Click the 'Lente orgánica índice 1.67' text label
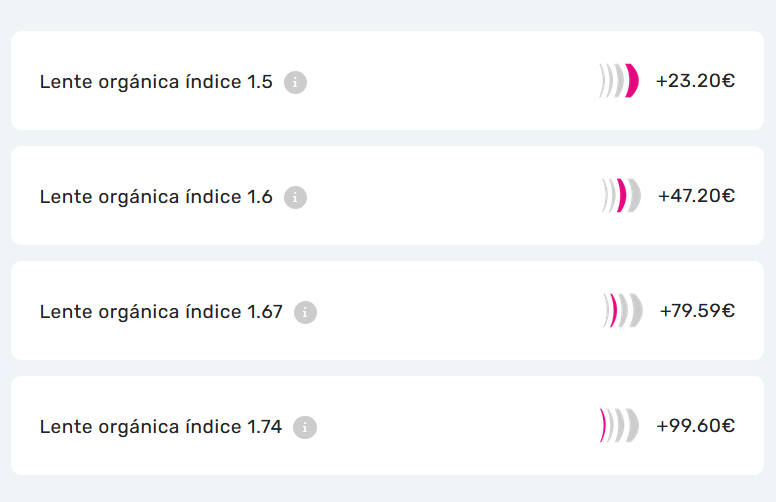This screenshot has width=776, height=502. tap(161, 312)
